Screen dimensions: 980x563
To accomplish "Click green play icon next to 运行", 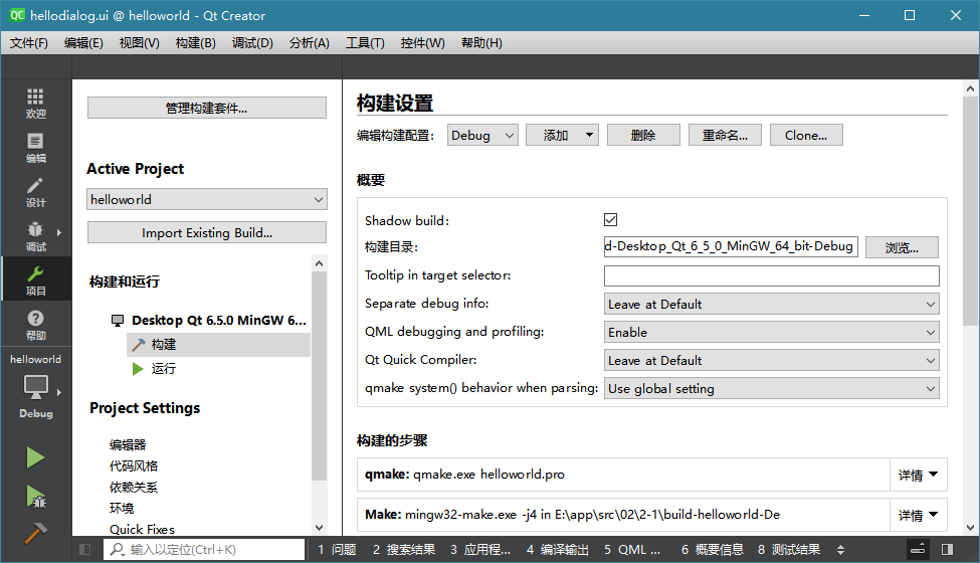I will (138, 369).
